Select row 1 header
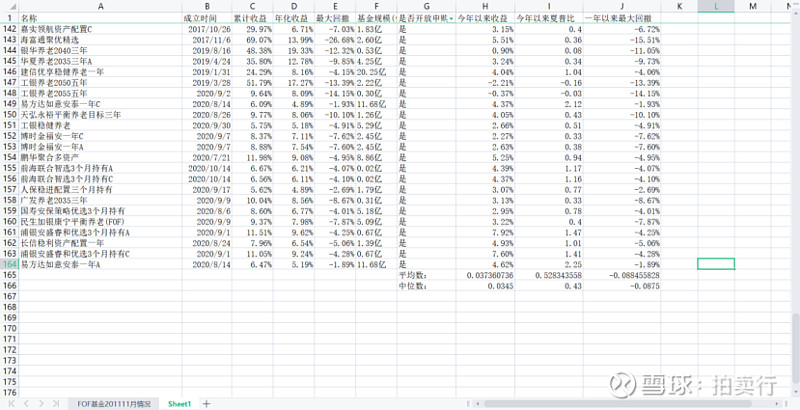This screenshot has height=410, width=800. (8, 18)
